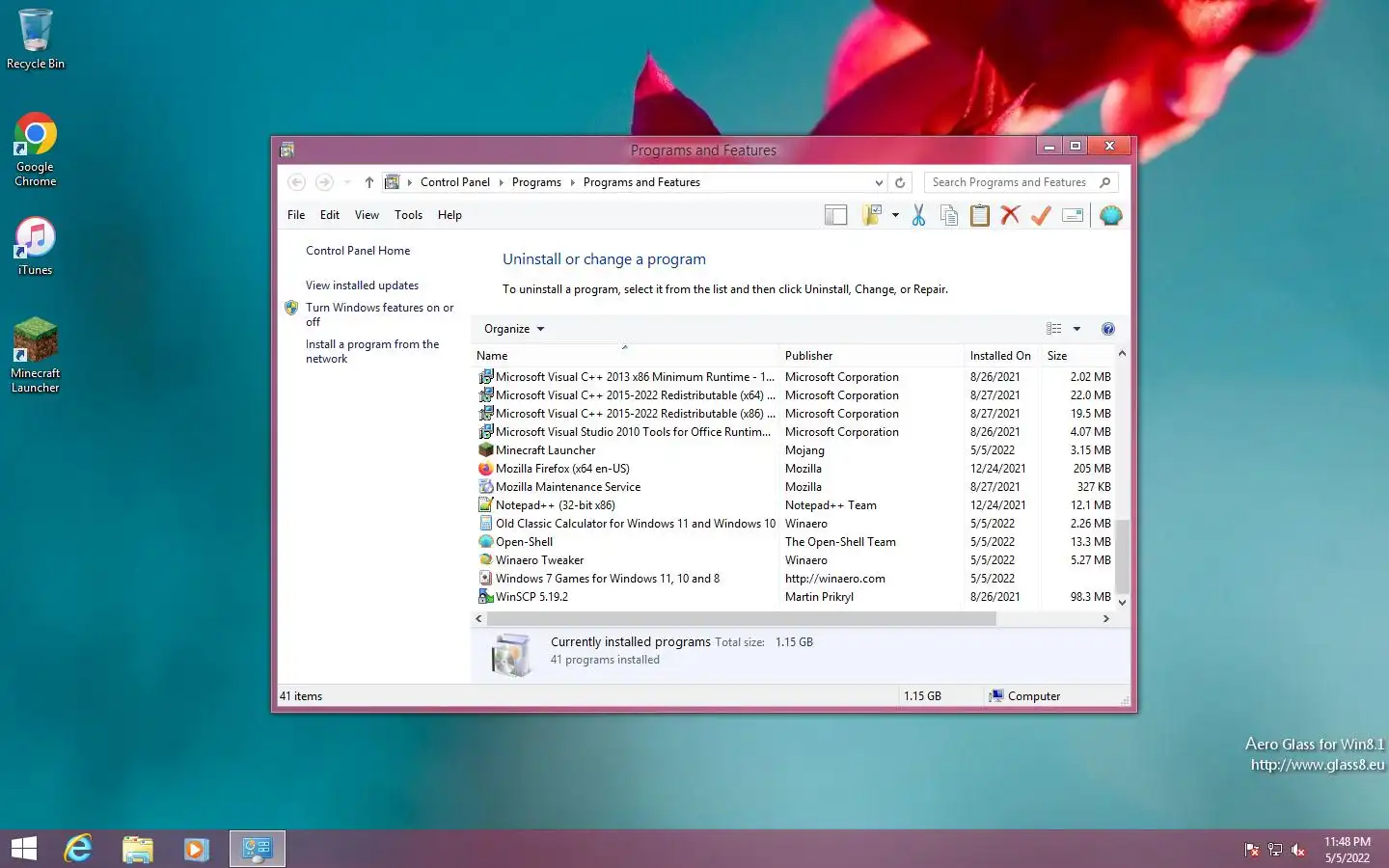Open the Tools menu
The image size is (1389, 868).
pos(408,215)
